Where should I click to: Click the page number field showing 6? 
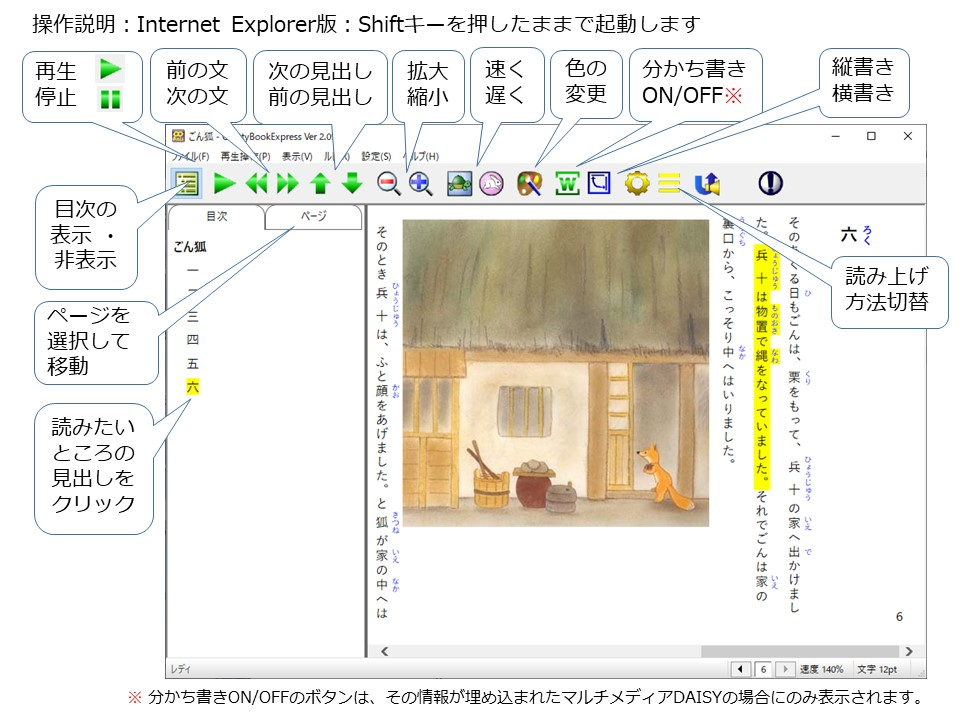point(763,669)
